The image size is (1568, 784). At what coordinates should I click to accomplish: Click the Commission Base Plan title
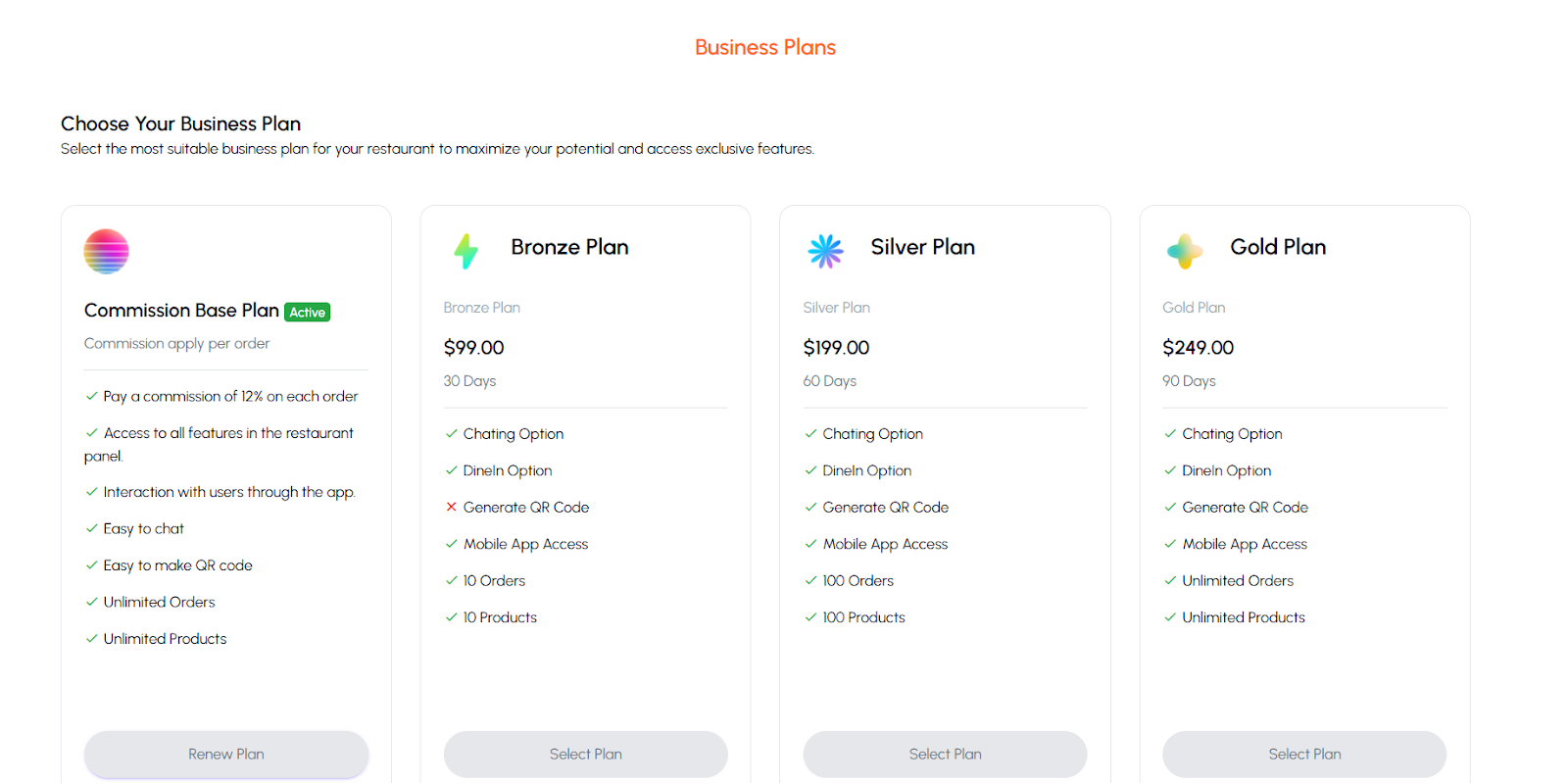181,311
